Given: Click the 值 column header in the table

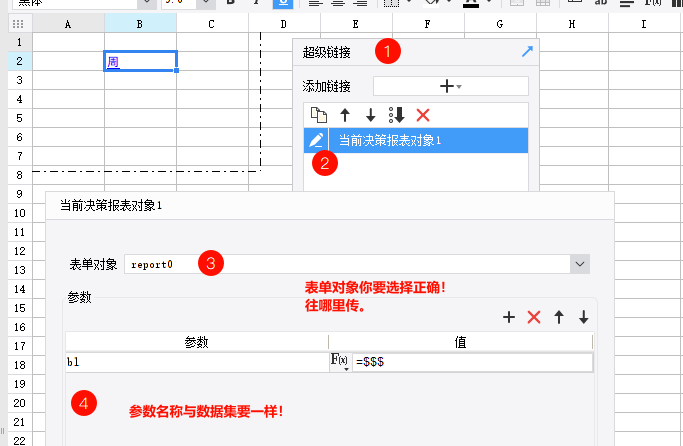Looking at the screenshot, I should click(460, 342).
